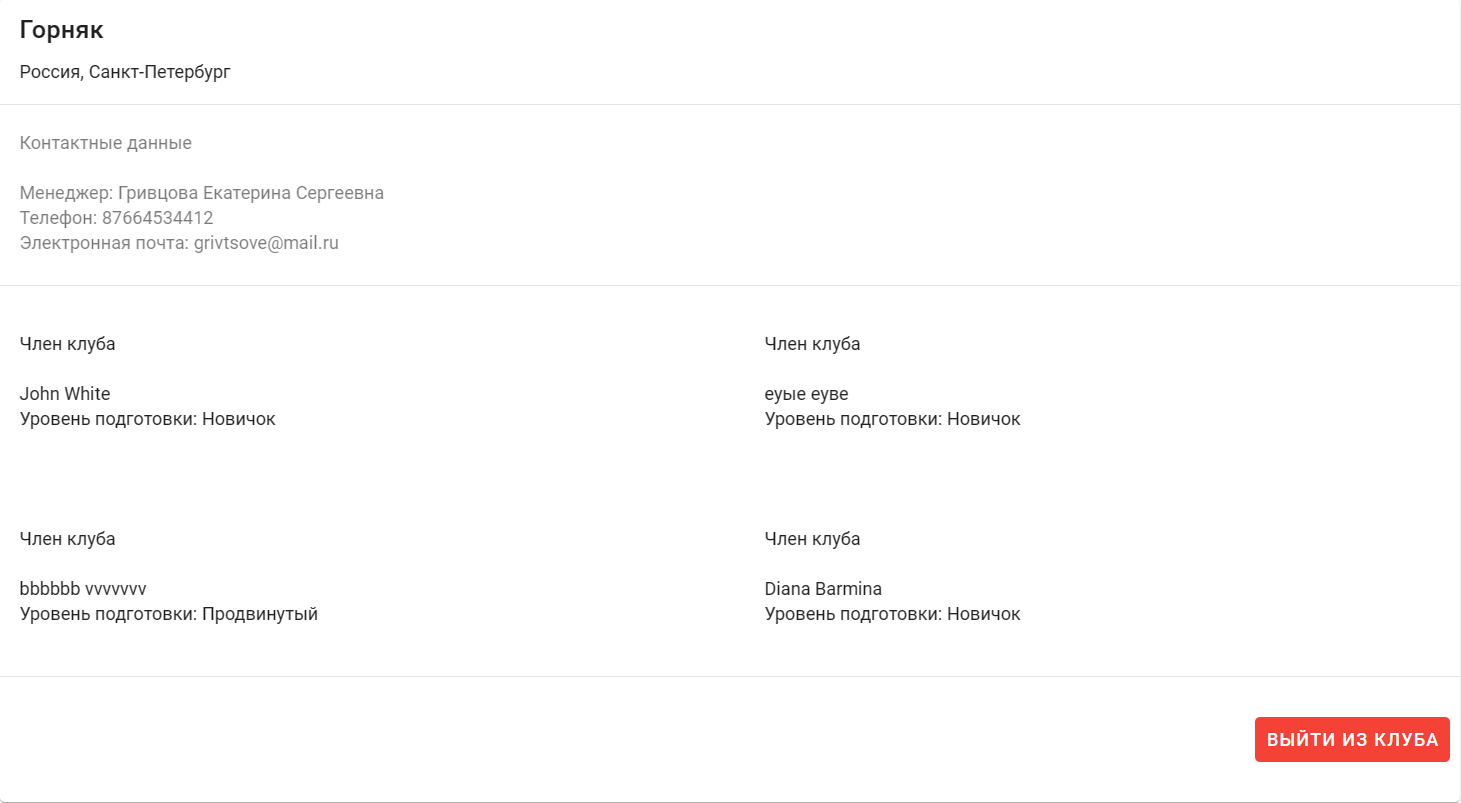The height and width of the screenshot is (803, 1461).
Task: Click the Горняк club title
Action: point(61,30)
